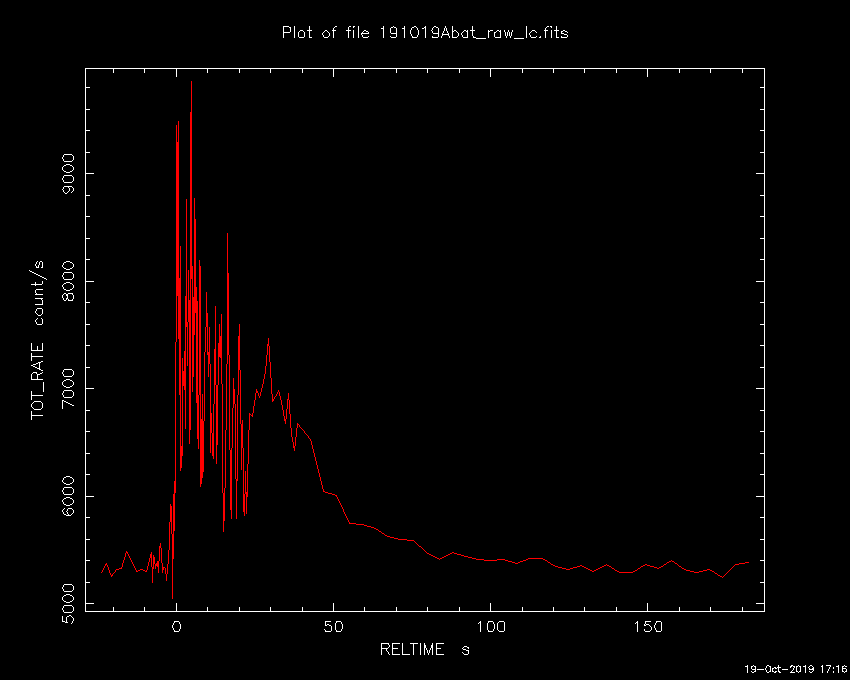Click the x-axis tick label 150
850x680 pixels.
[x=648, y=627]
